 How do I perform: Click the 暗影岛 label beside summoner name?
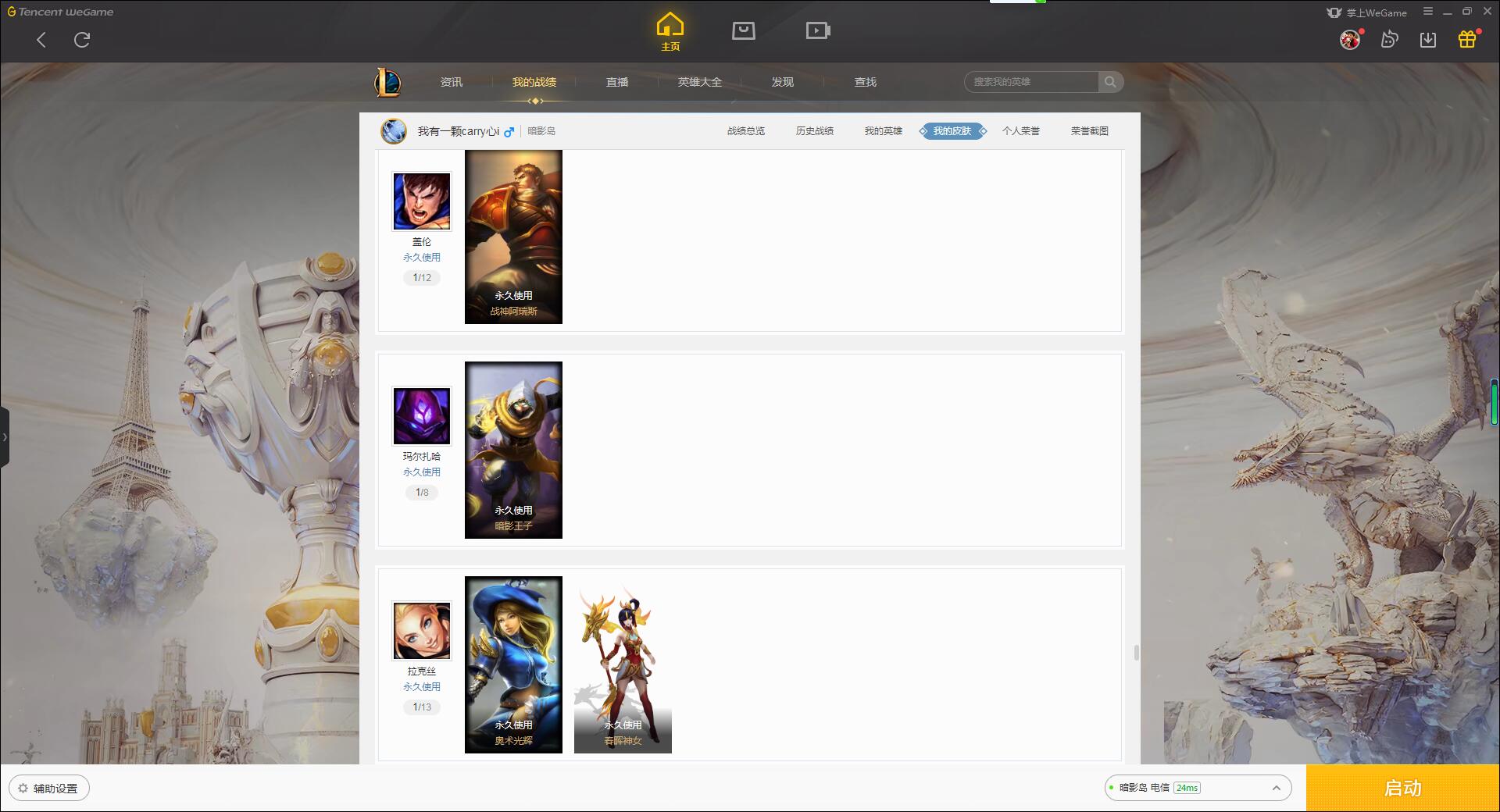tap(541, 131)
